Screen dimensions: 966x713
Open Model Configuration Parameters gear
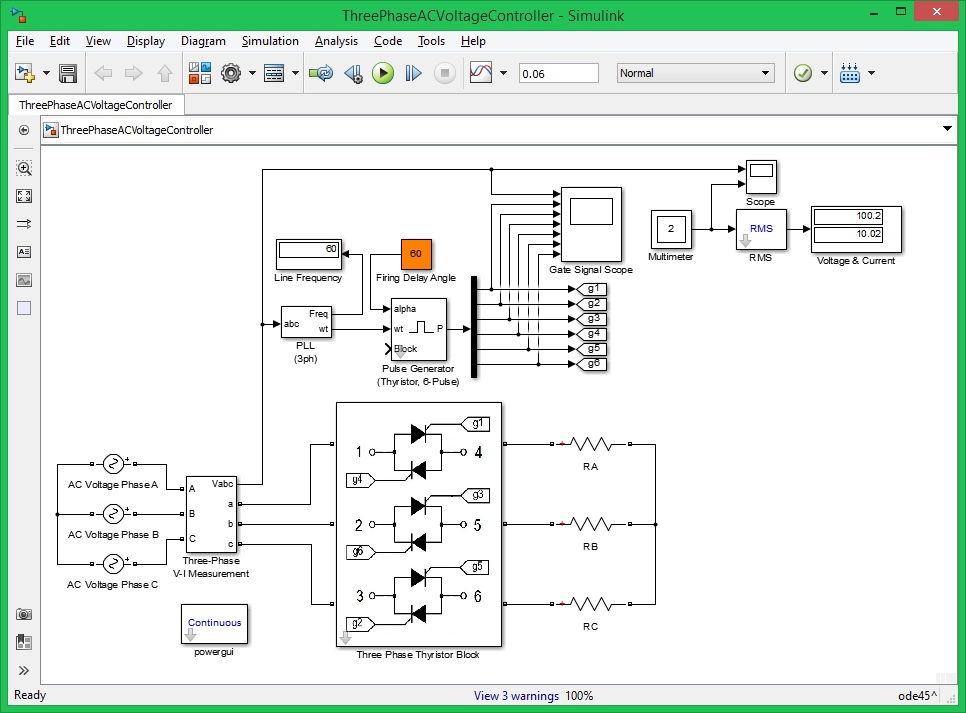(231, 73)
